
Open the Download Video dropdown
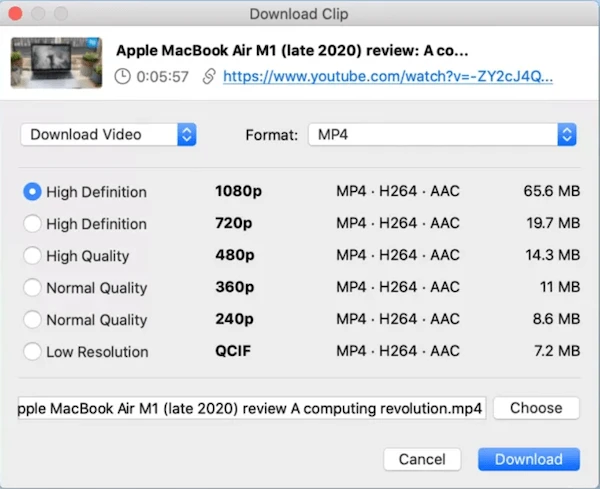click(108, 135)
